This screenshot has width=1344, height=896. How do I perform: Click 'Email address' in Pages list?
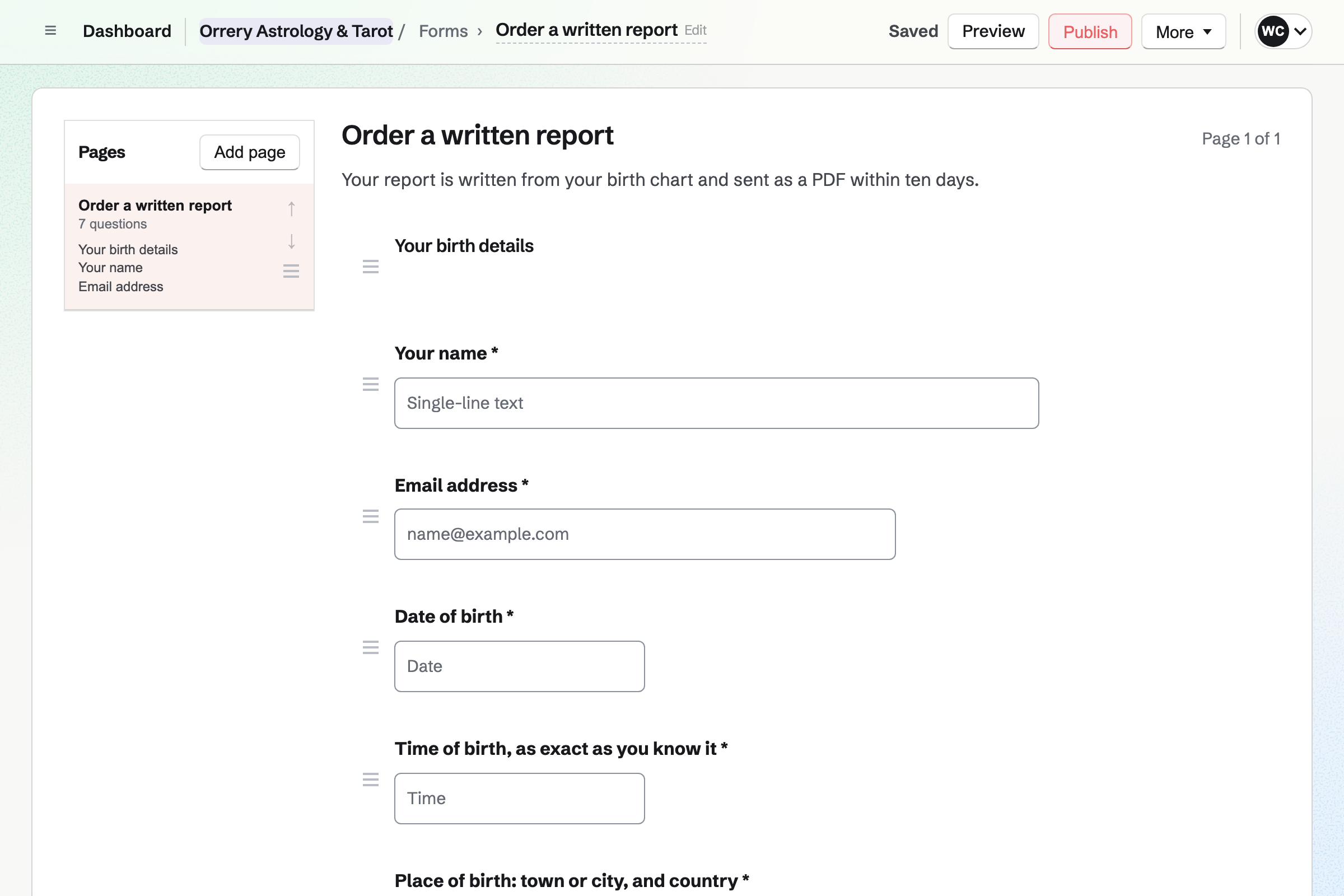pyautogui.click(x=120, y=286)
